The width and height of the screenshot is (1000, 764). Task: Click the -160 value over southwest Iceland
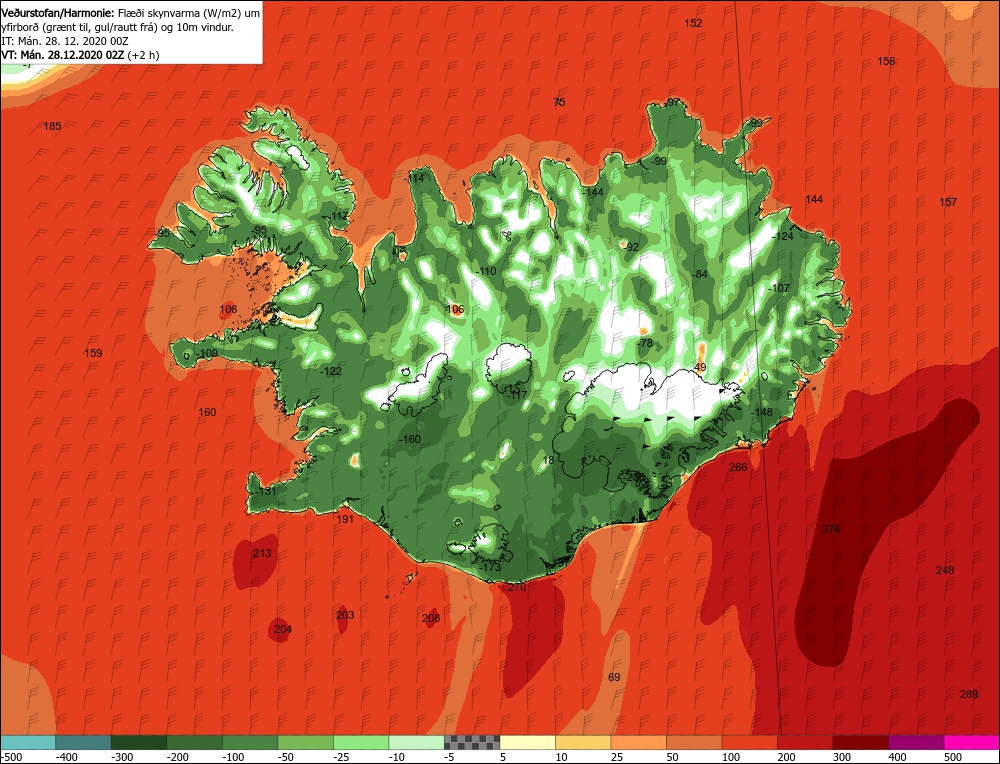click(x=409, y=439)
